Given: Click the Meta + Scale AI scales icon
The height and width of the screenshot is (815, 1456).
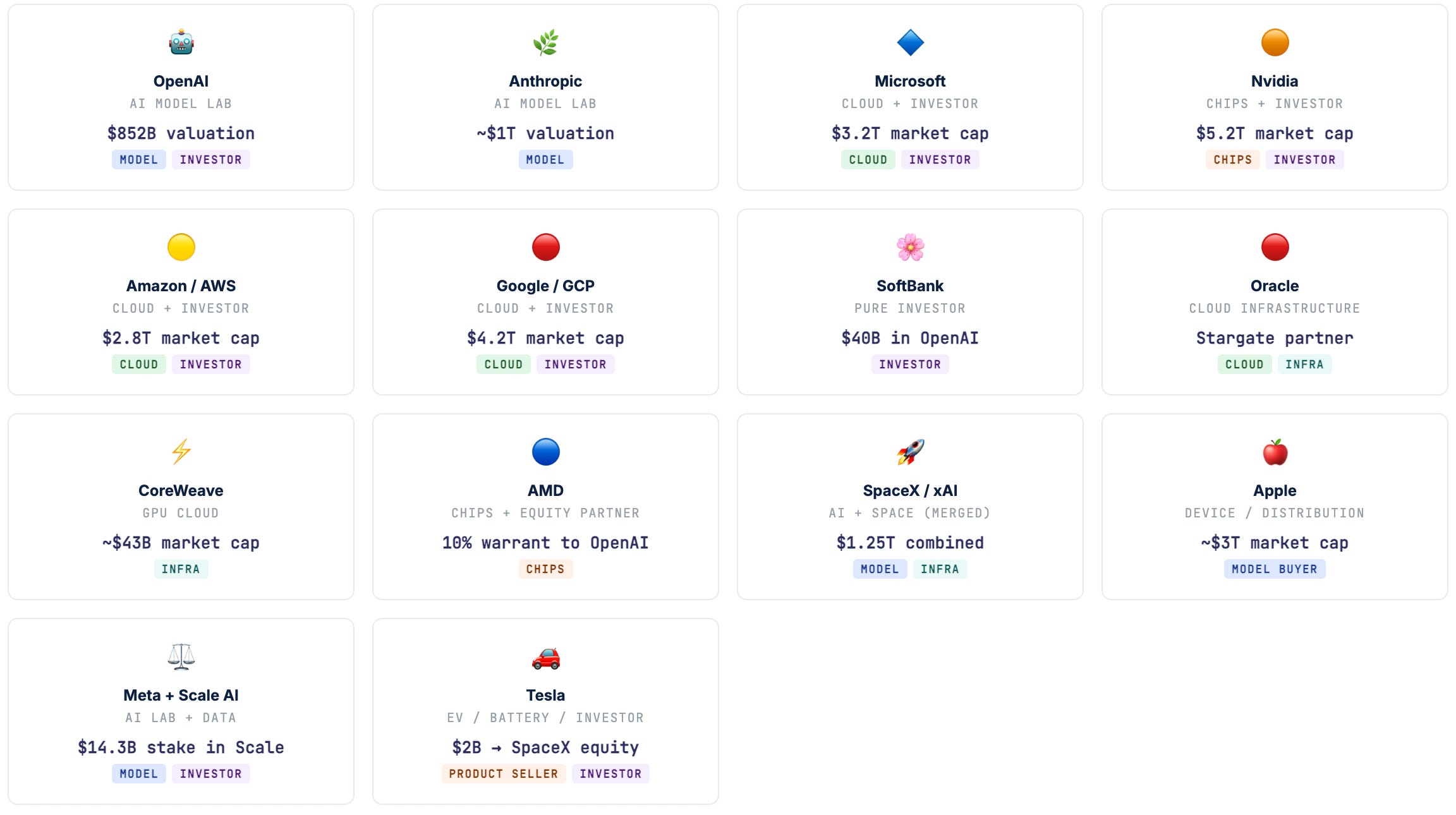Looking at the screenshot, I should (x=181, y=656).
